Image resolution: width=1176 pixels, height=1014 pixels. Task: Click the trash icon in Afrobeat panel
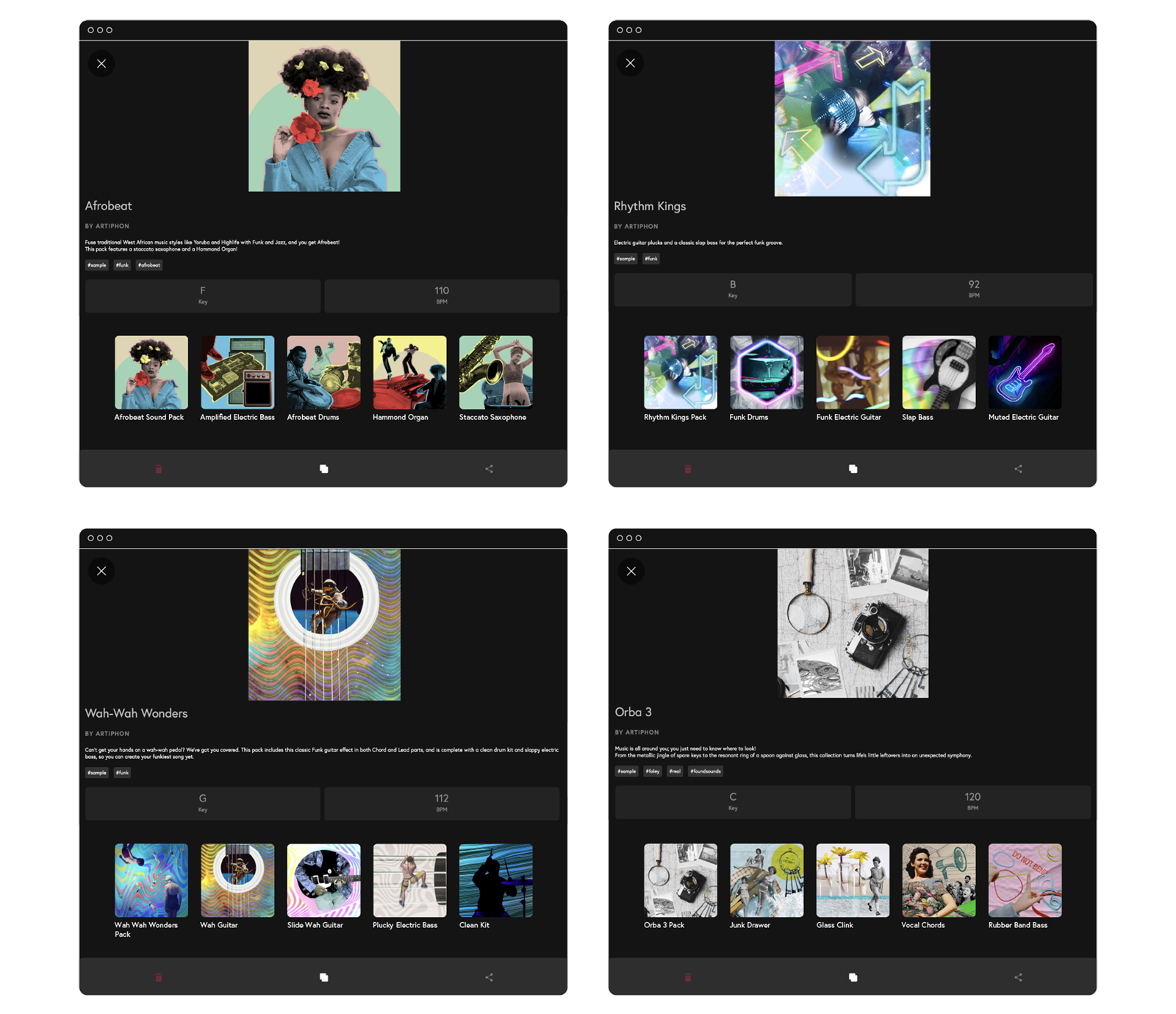159,469
